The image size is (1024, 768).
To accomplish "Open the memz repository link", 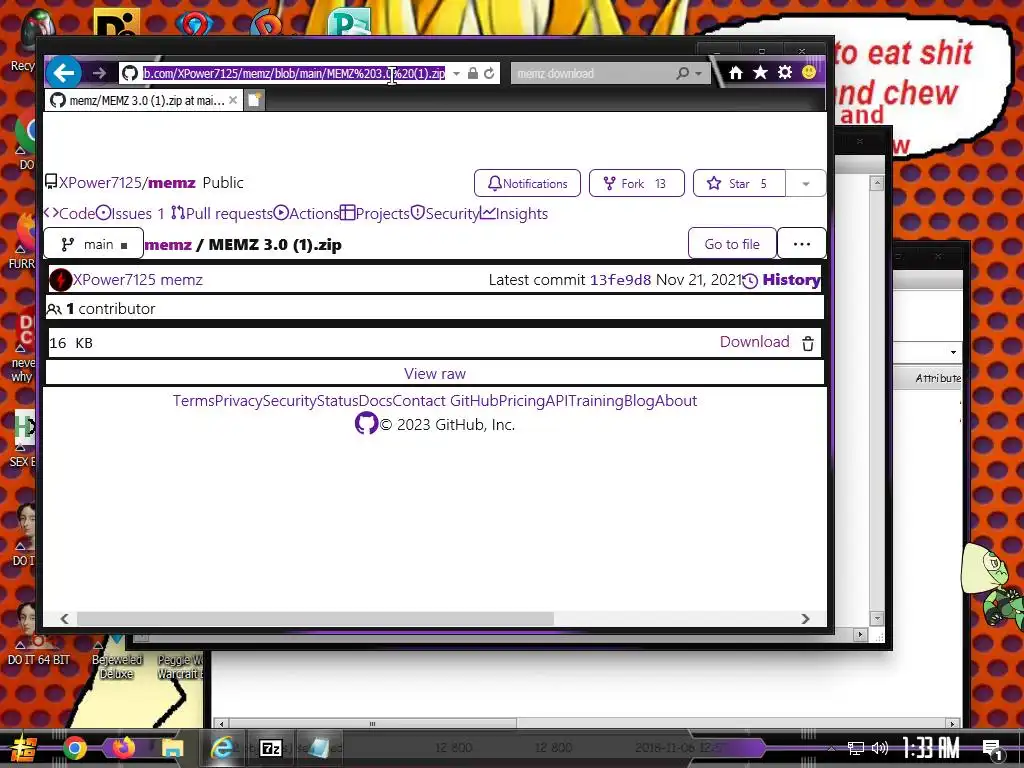I will coord(172,183).
